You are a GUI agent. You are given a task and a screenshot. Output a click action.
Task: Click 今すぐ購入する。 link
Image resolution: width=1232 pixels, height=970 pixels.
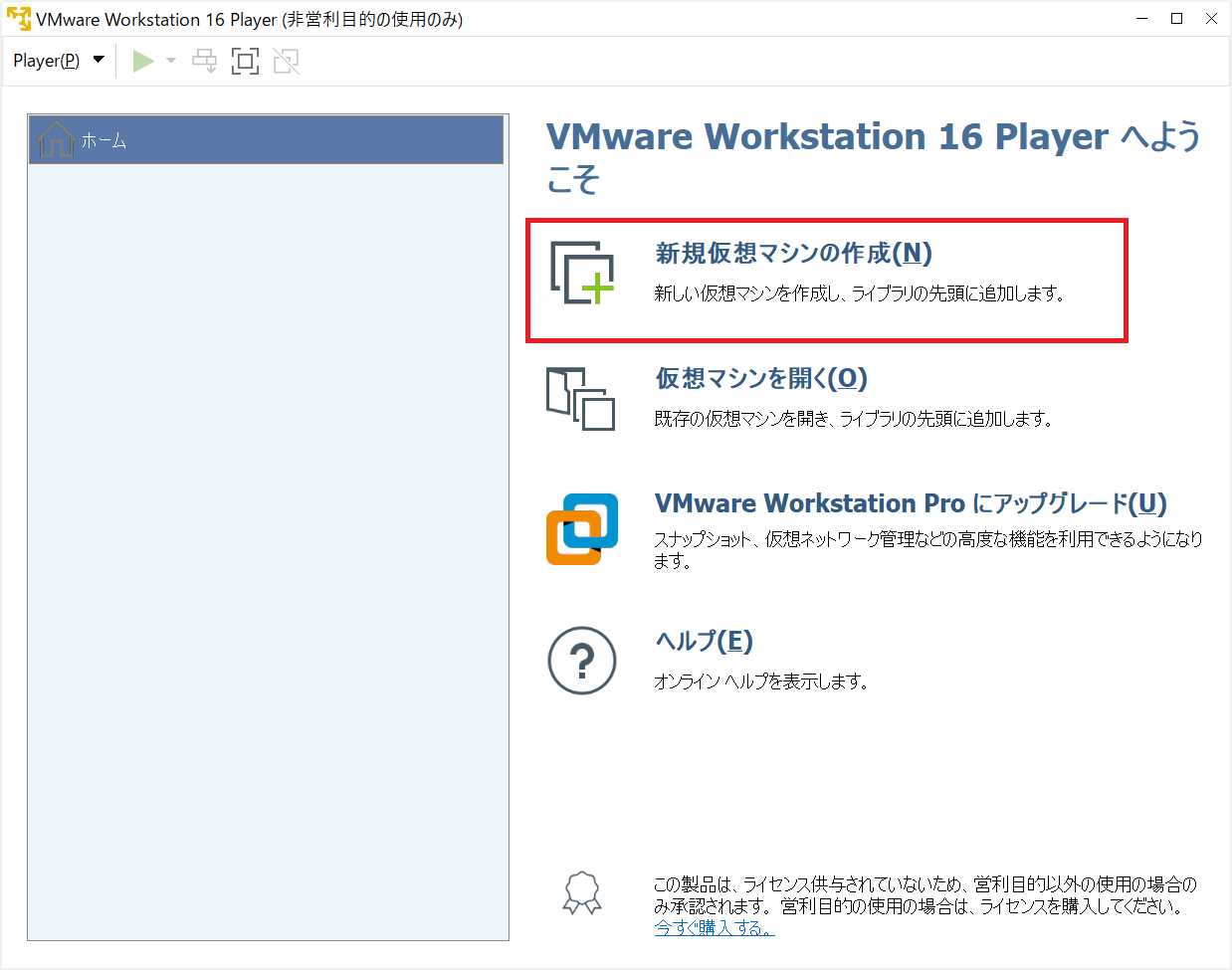714,927
